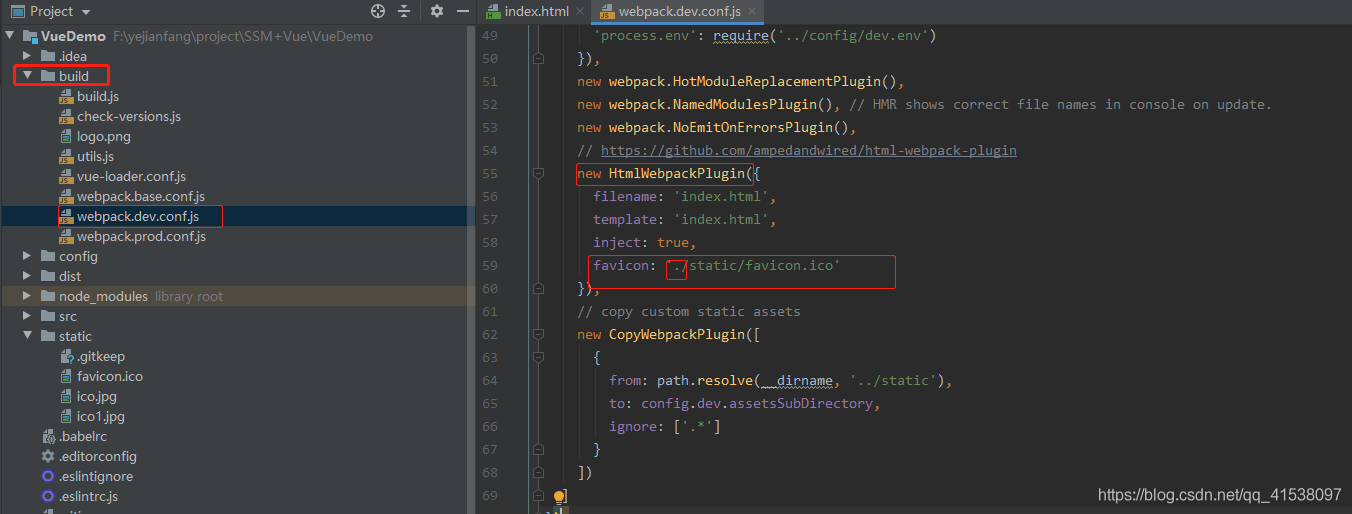Fold the HtmlWebpackPlugin block at line 55

pyautogui.click(x=539, y=173)
